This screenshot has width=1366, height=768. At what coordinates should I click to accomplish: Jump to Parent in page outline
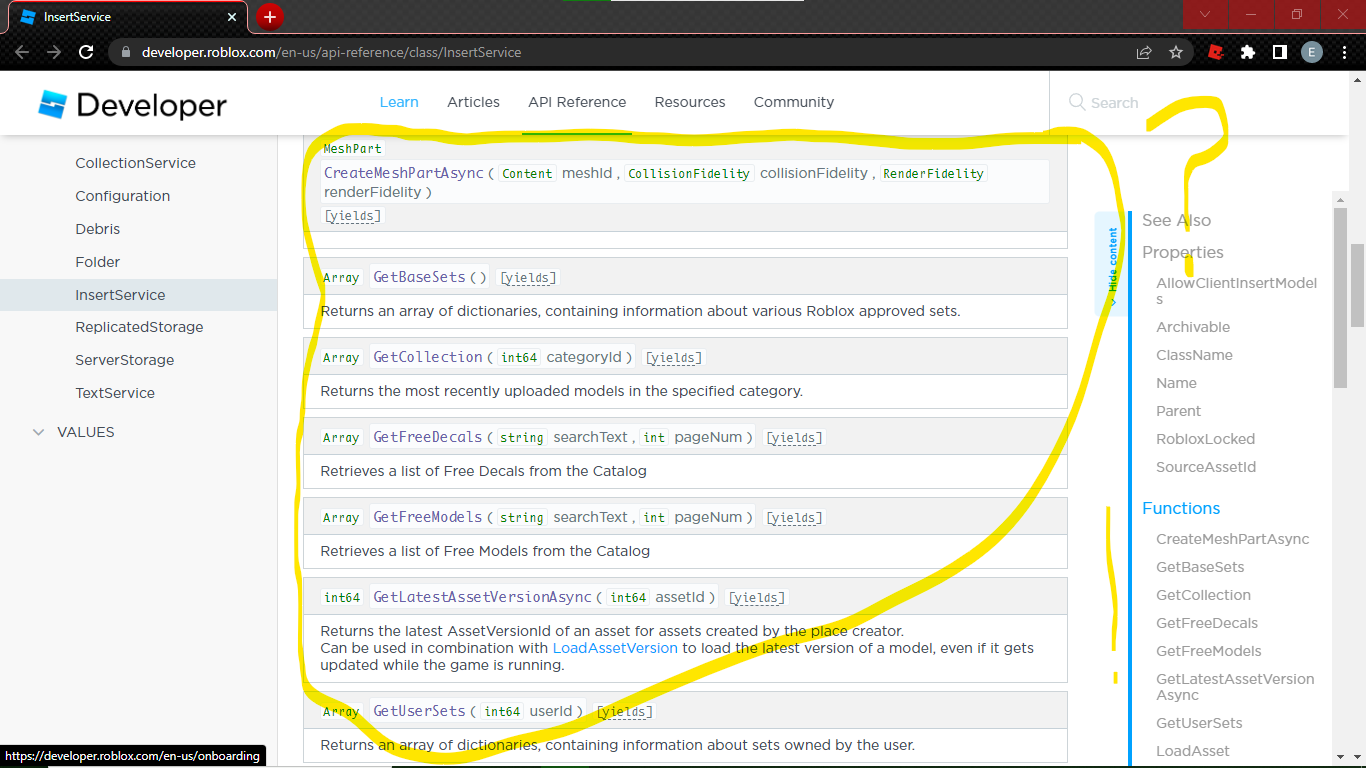point(1179,411)
